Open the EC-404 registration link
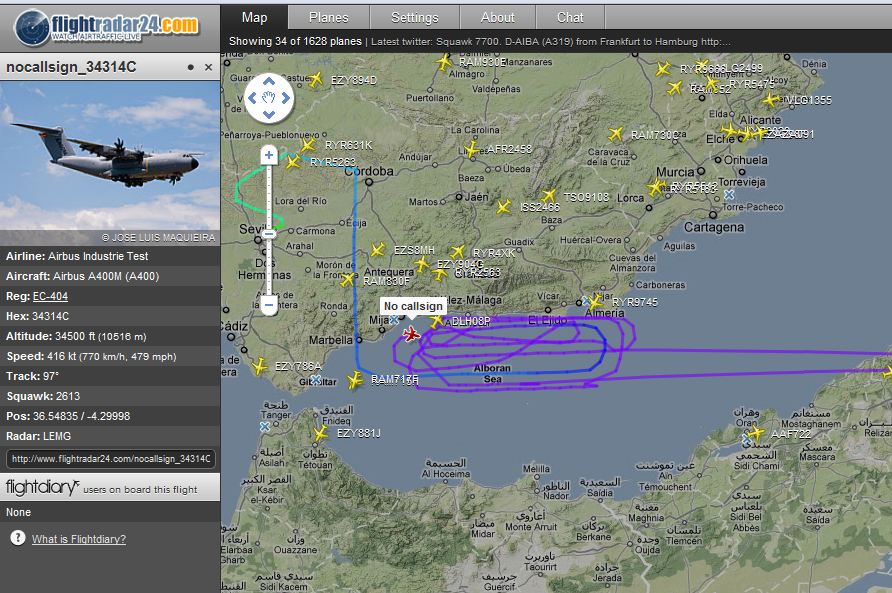The width and height of the screenshot is (892, 593). [x=50, y=296]
